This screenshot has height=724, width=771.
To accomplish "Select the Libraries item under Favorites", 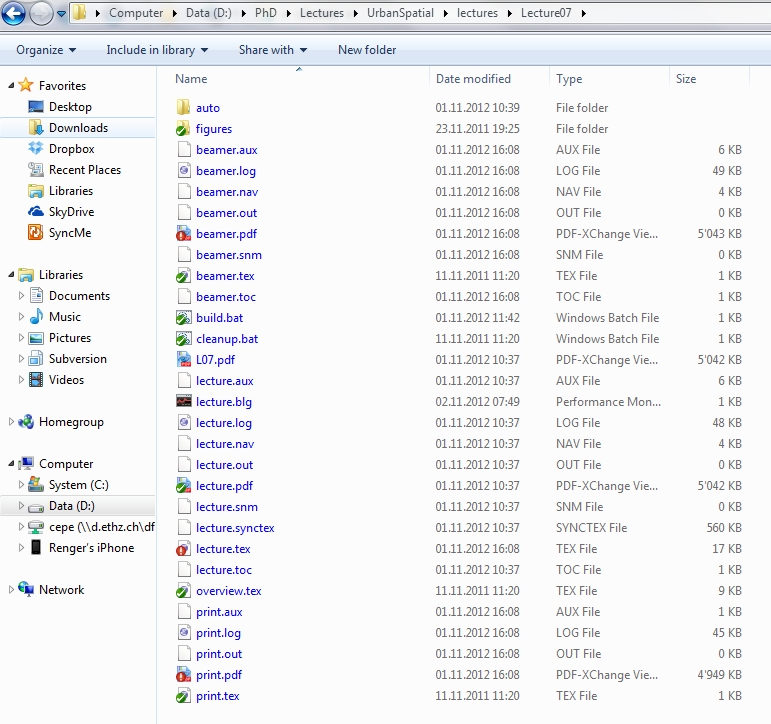I will (x=71, y=191).
